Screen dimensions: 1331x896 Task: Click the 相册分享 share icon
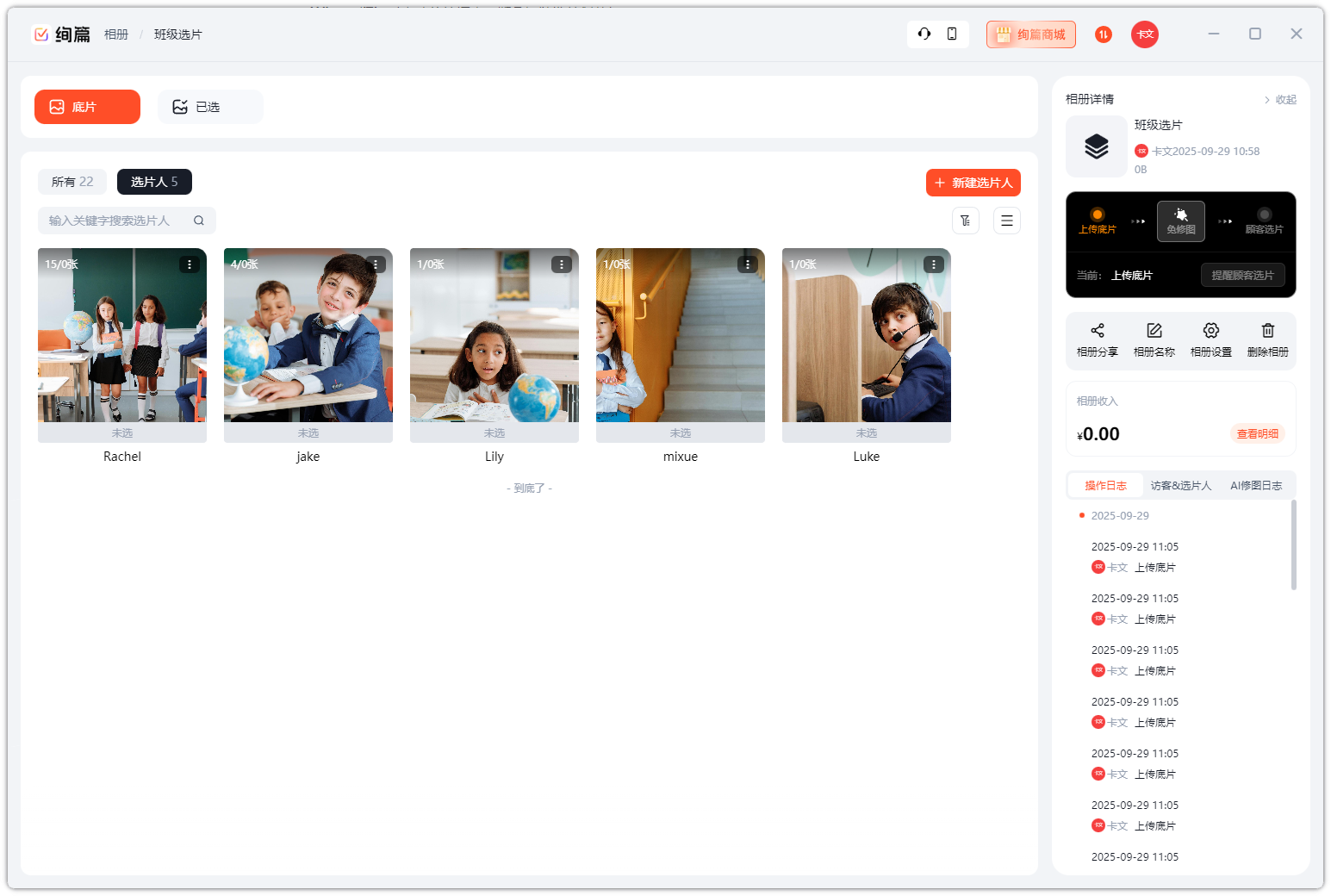click(1097, 331)
